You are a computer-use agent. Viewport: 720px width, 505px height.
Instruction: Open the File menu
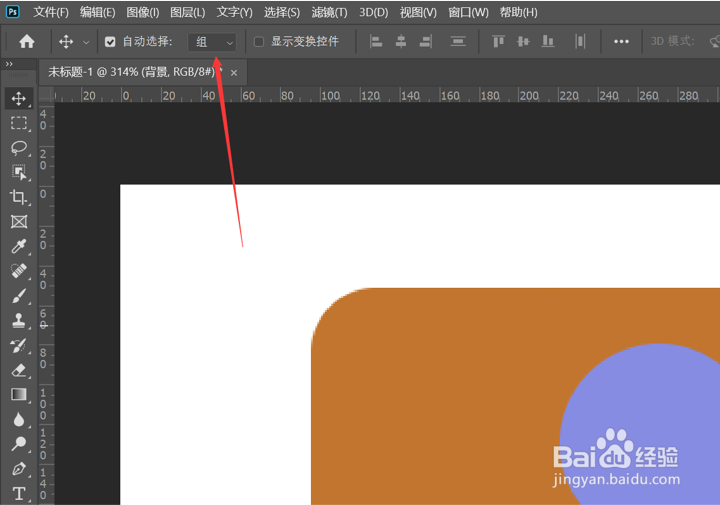(51, 12)
